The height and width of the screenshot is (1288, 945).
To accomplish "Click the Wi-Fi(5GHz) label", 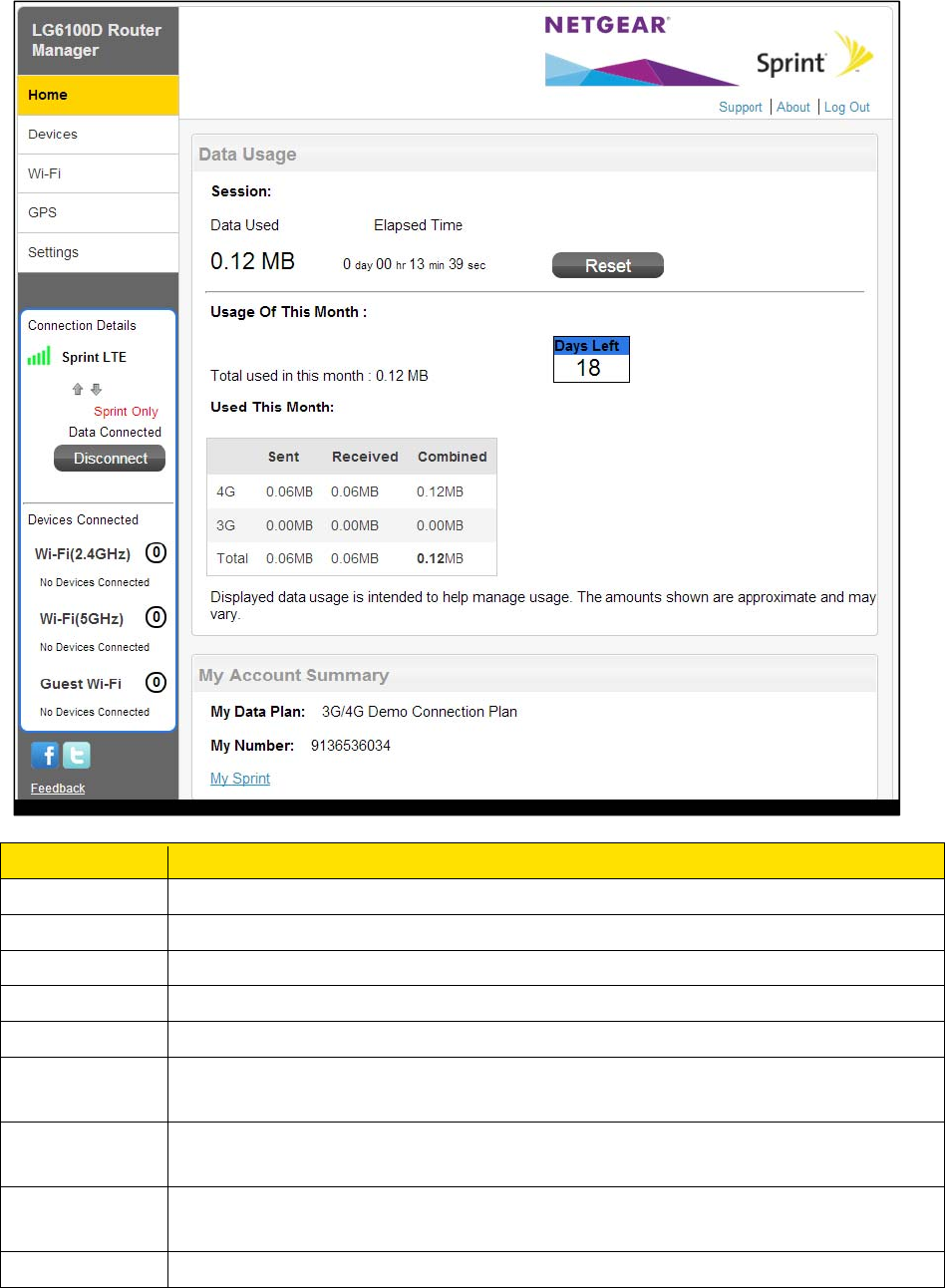I will 82,619.
